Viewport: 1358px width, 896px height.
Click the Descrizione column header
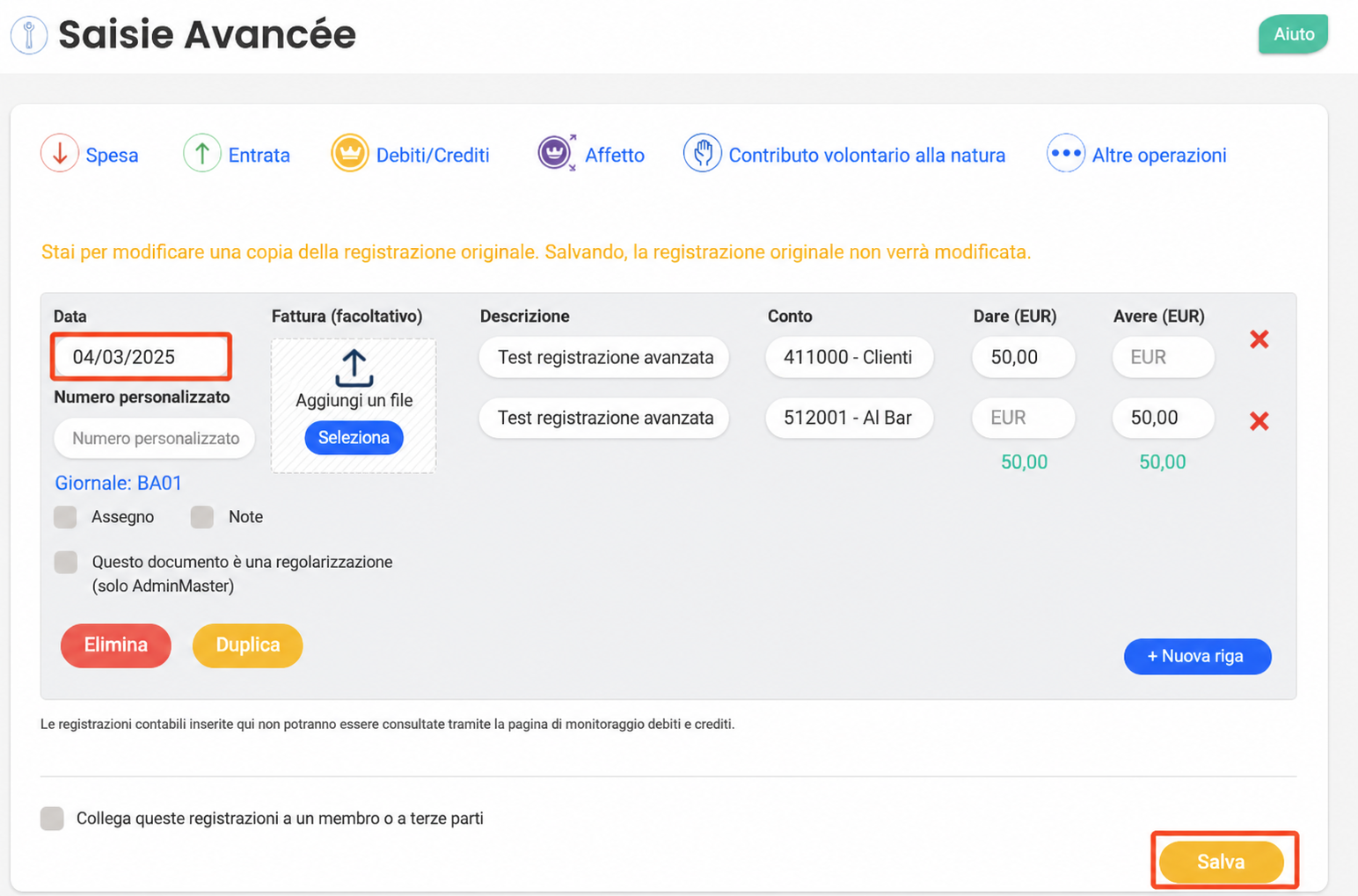[x=525, y=317]
